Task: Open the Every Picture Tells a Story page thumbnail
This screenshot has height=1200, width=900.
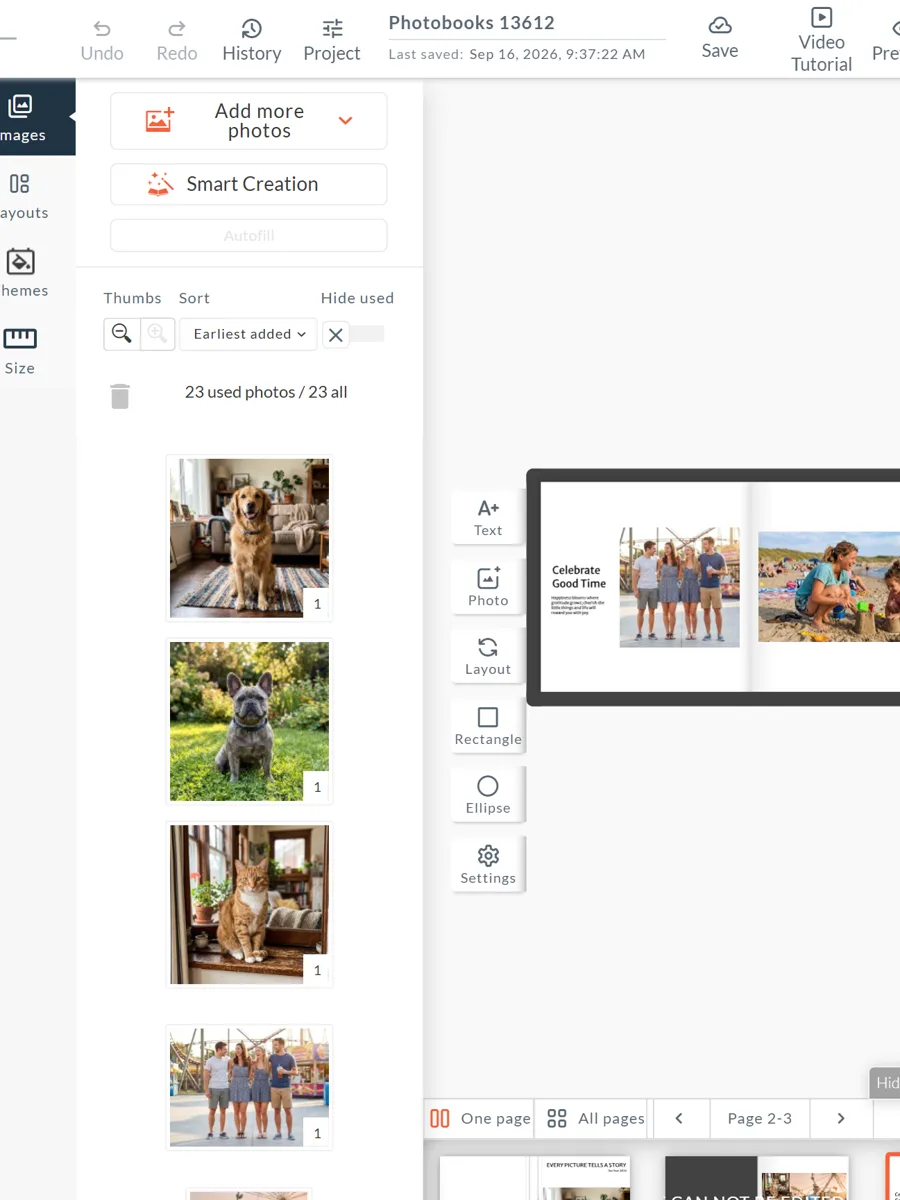Action: click(x=586, y=1178)
